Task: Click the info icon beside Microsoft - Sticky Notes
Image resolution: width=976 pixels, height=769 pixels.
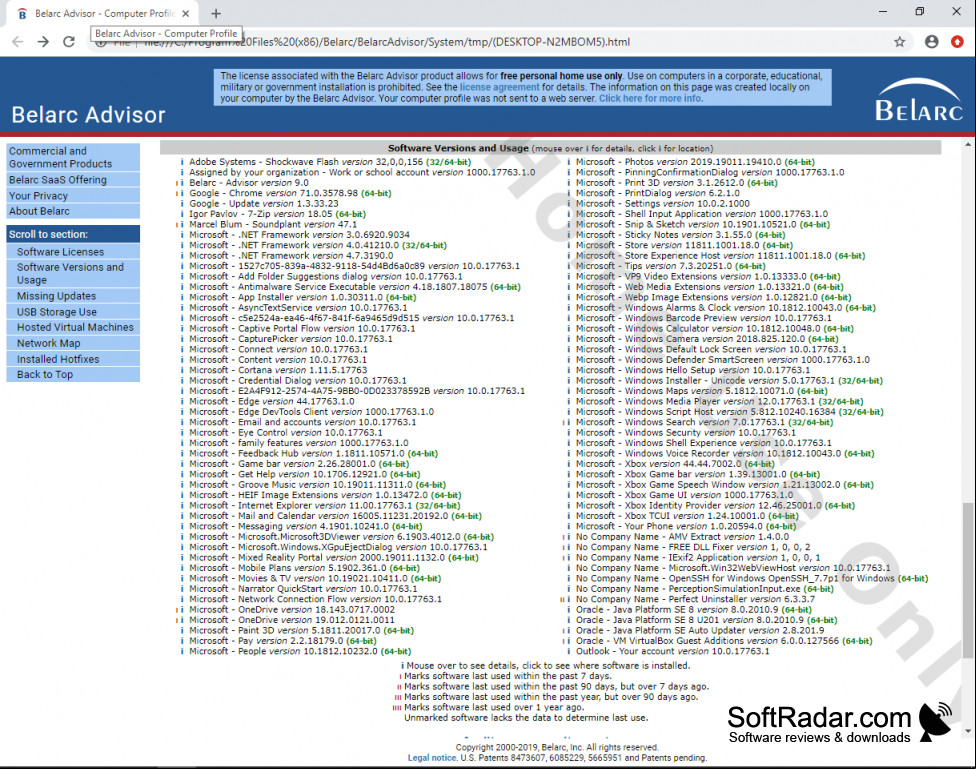Action: point(568,235)
